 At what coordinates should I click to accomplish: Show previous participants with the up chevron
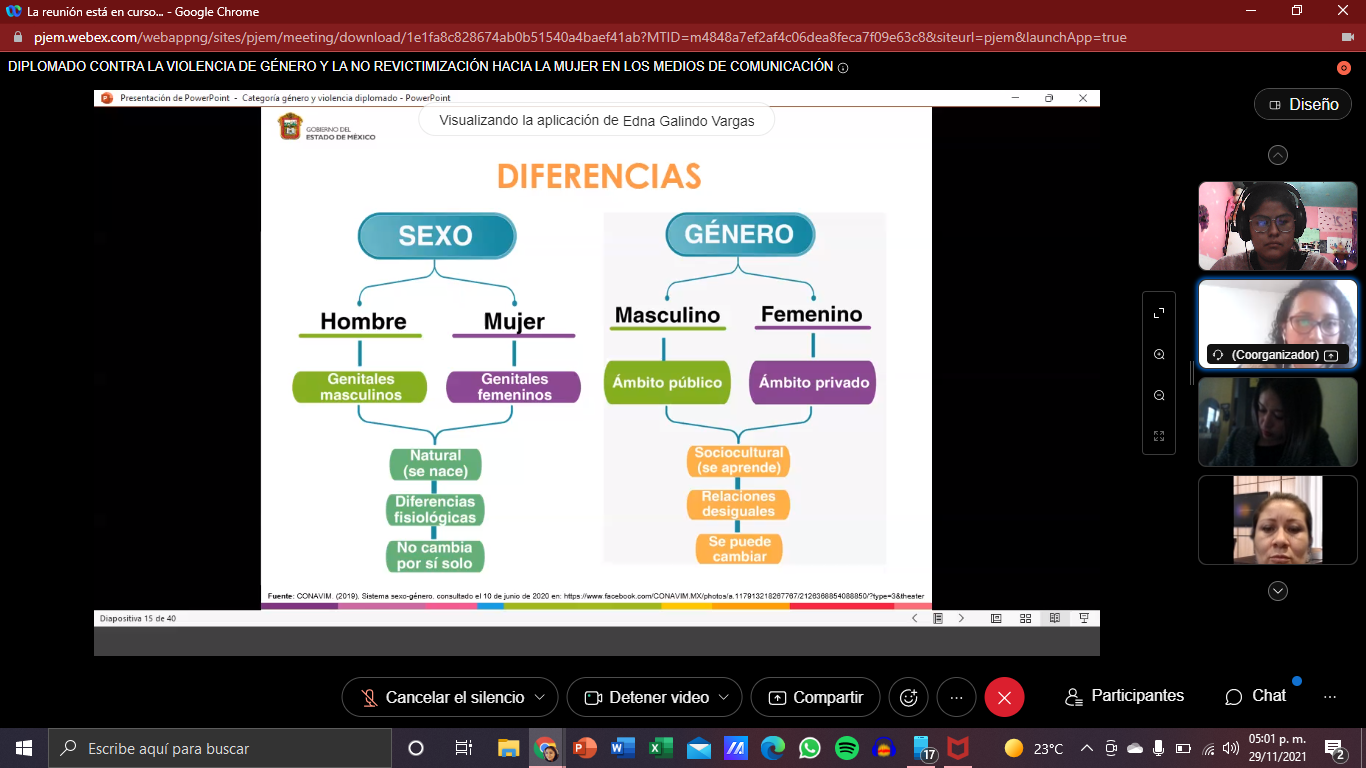(x=1278, y=155)
